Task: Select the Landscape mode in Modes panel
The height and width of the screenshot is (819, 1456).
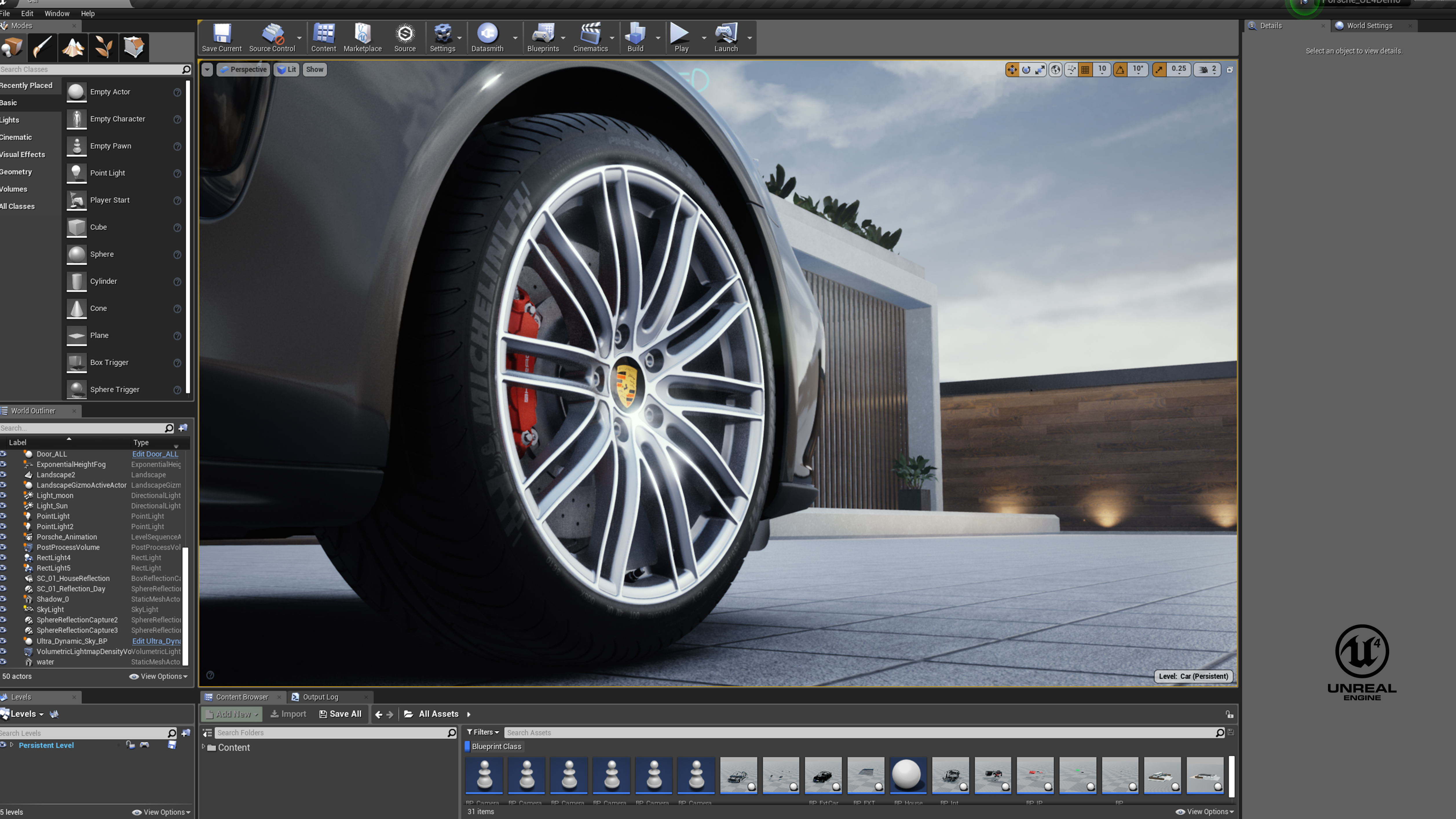Action: pyautogui.click(x=73, y=47)
